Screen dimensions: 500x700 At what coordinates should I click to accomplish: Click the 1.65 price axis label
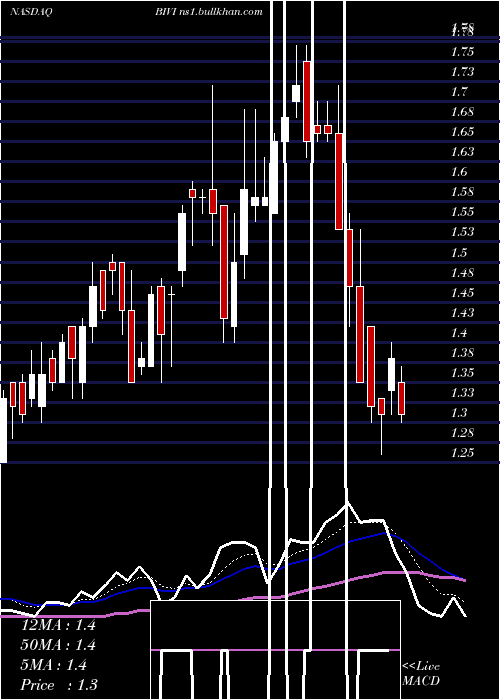point(462,132)
